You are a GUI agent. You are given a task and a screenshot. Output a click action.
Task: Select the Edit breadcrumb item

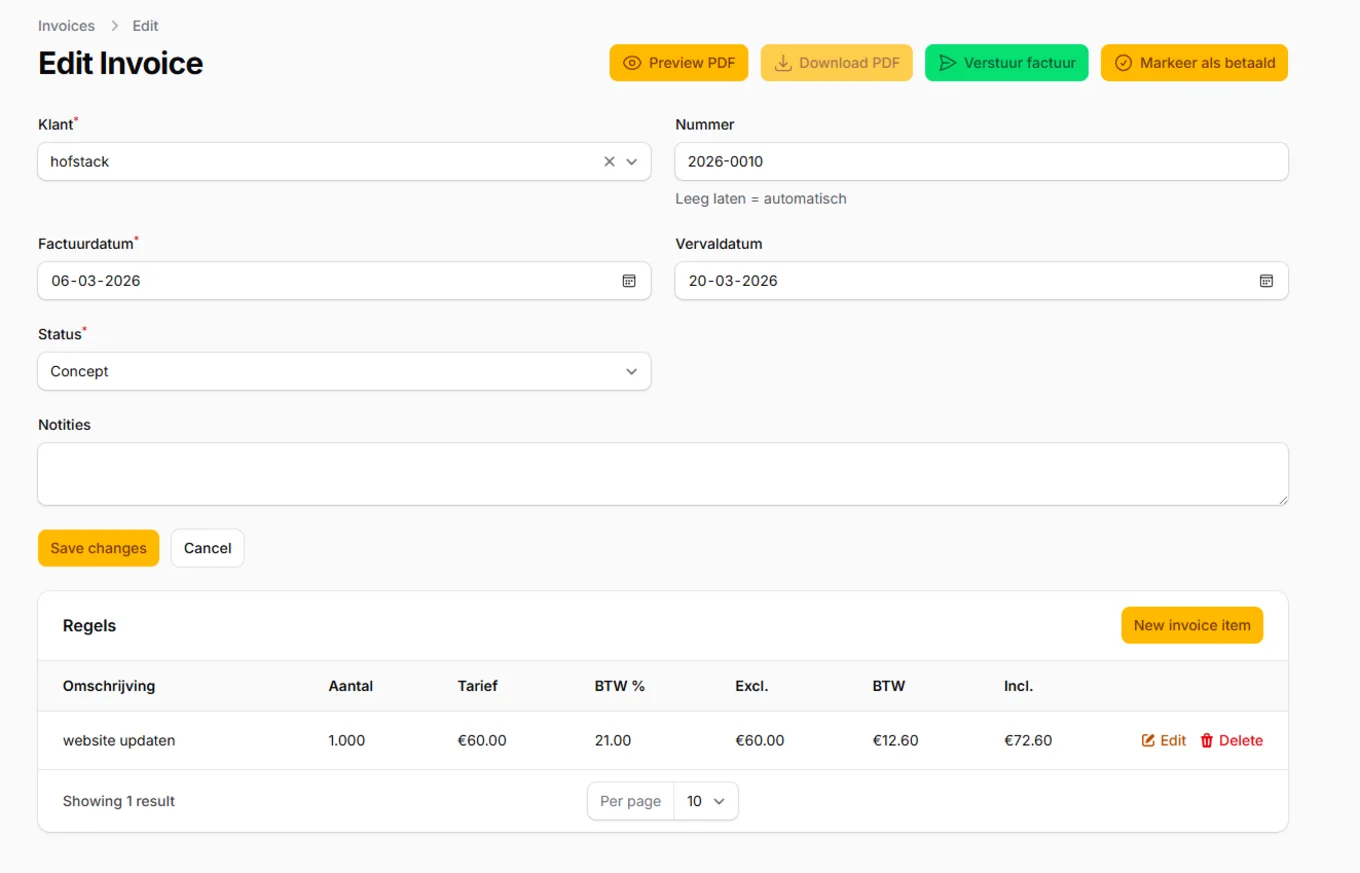(x=145, y=25)
